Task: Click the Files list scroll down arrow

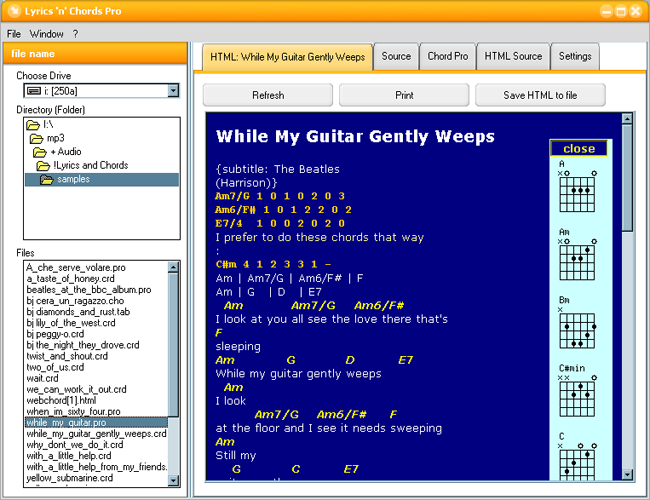Action: pos(173,480)
